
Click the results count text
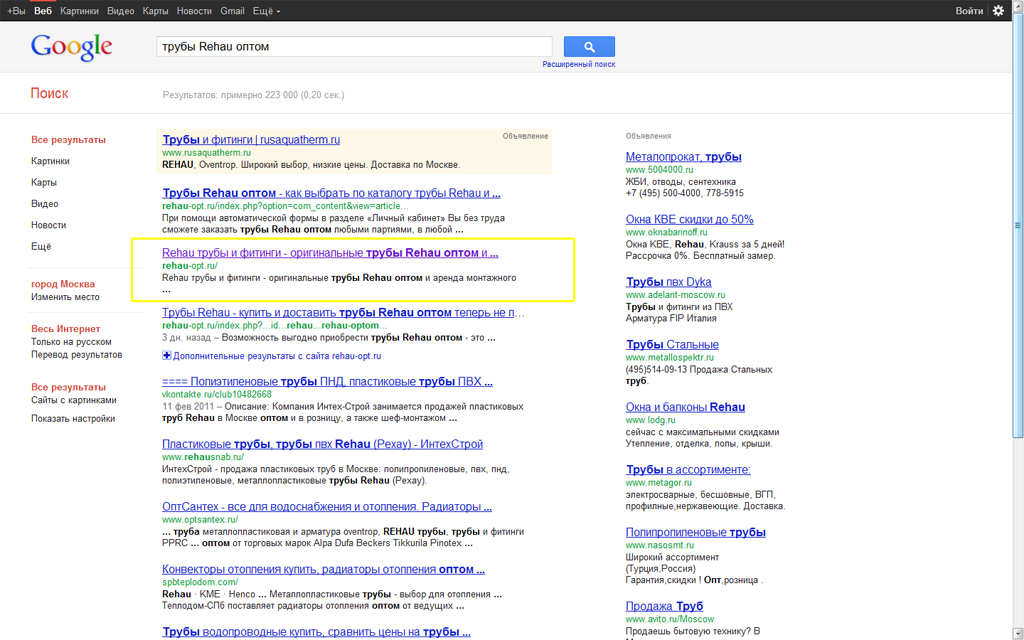pyautogui.click(x=253, y=95)
